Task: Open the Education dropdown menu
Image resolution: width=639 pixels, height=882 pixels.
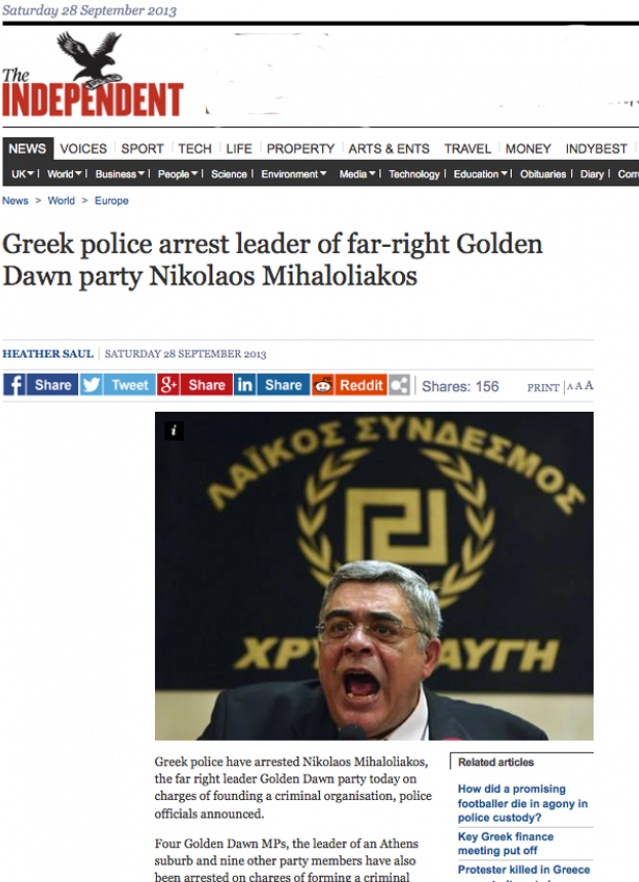Action: (480, 174)
